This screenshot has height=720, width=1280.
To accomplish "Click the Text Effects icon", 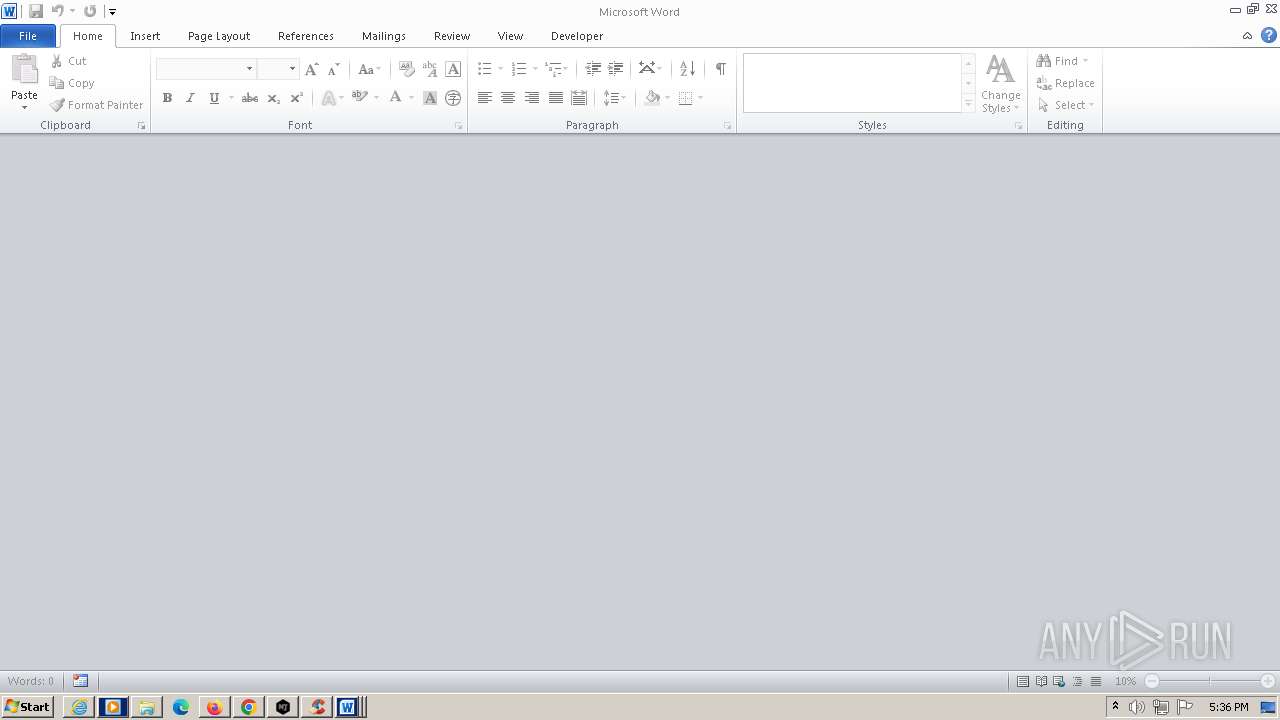I will (x=328, y=98).
